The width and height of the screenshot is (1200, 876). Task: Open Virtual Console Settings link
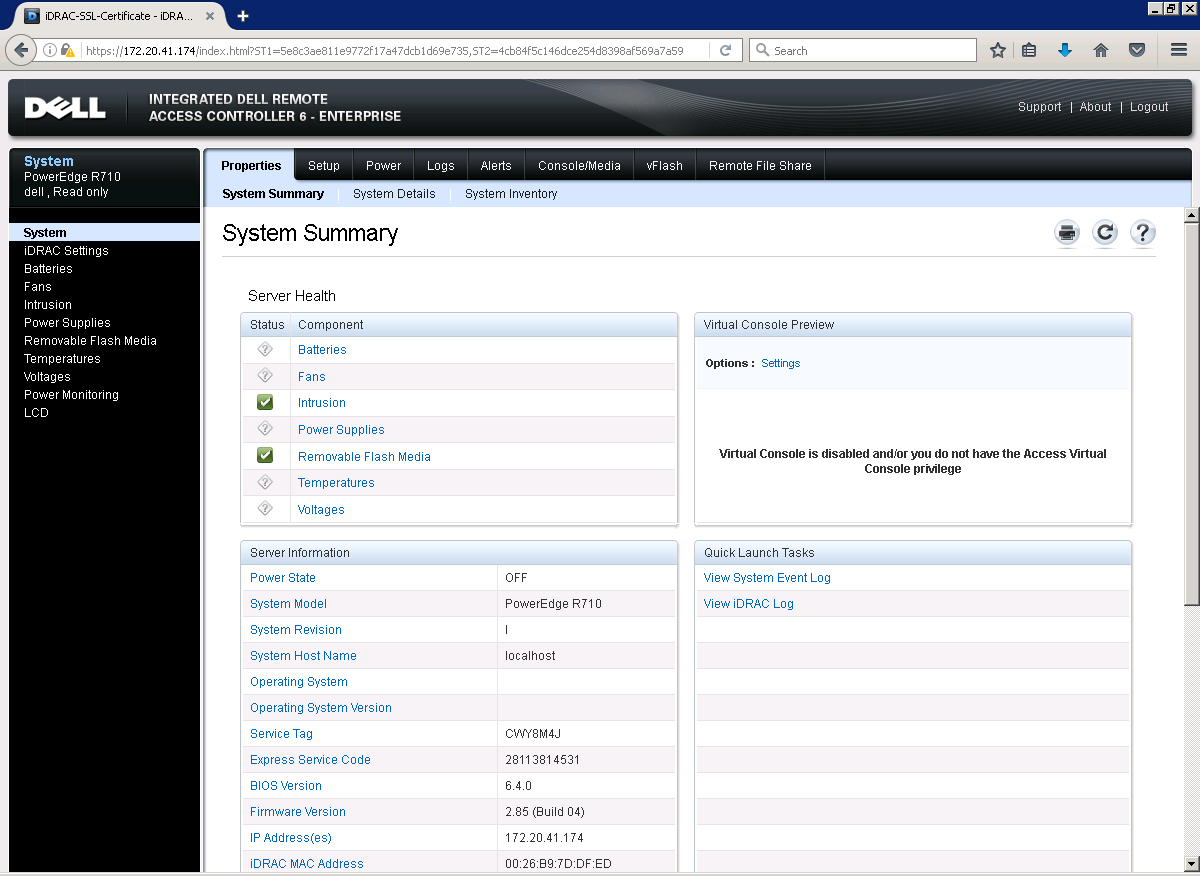[780, 363]
